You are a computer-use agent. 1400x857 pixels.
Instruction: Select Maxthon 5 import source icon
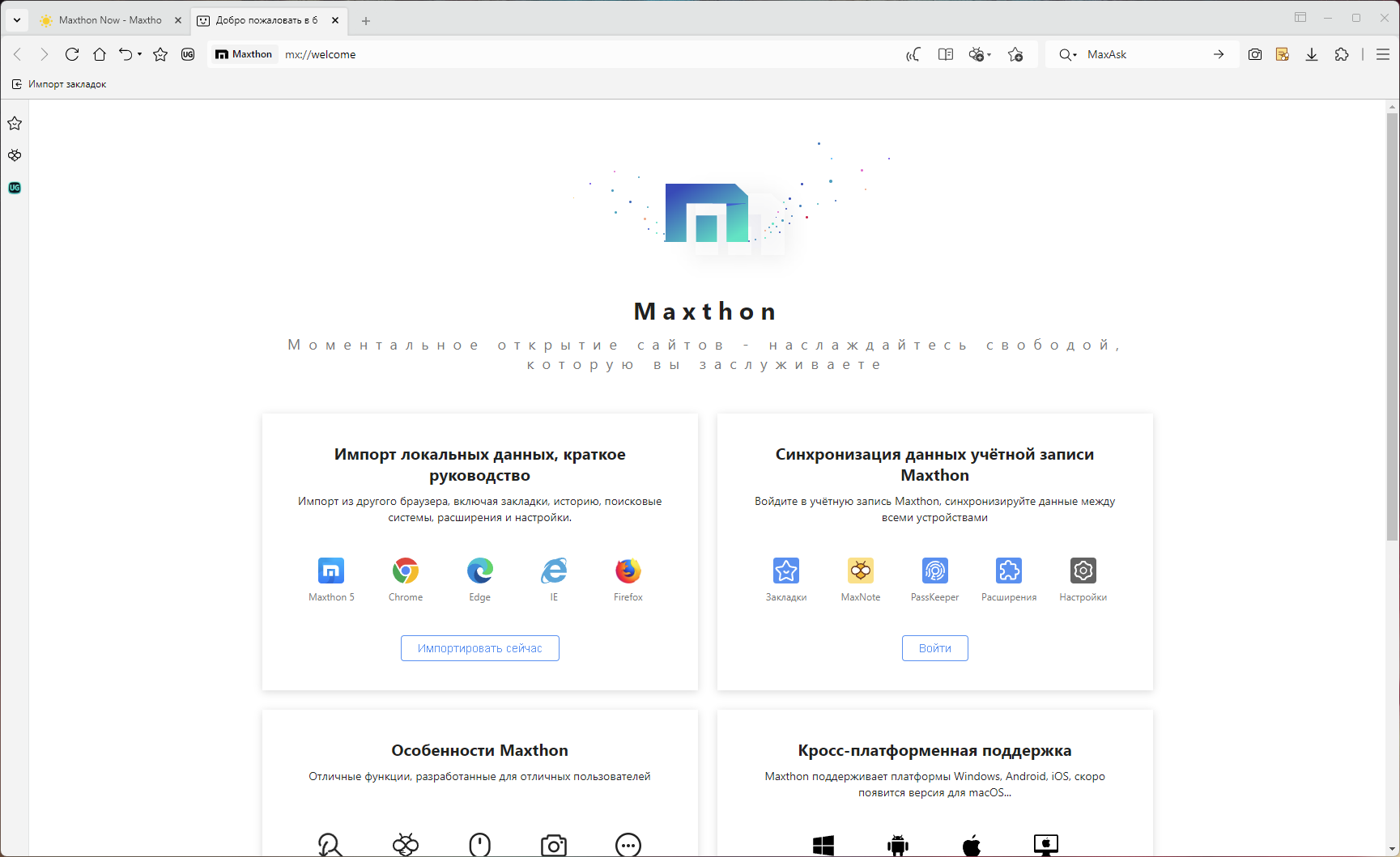point(331,571)
